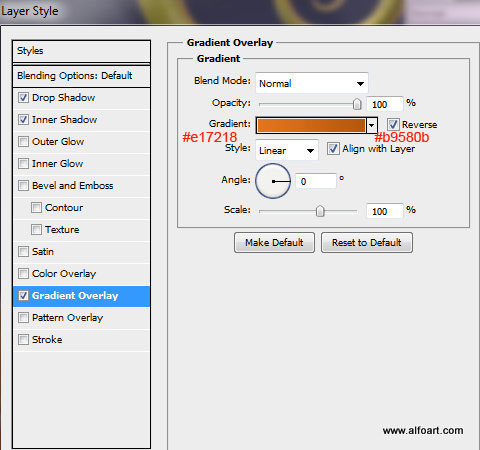Image resolution: width=480 pixels, height=450 pixels.
Task: Enable the Pattern Overlay checkbox
Action: click(23, 318)
